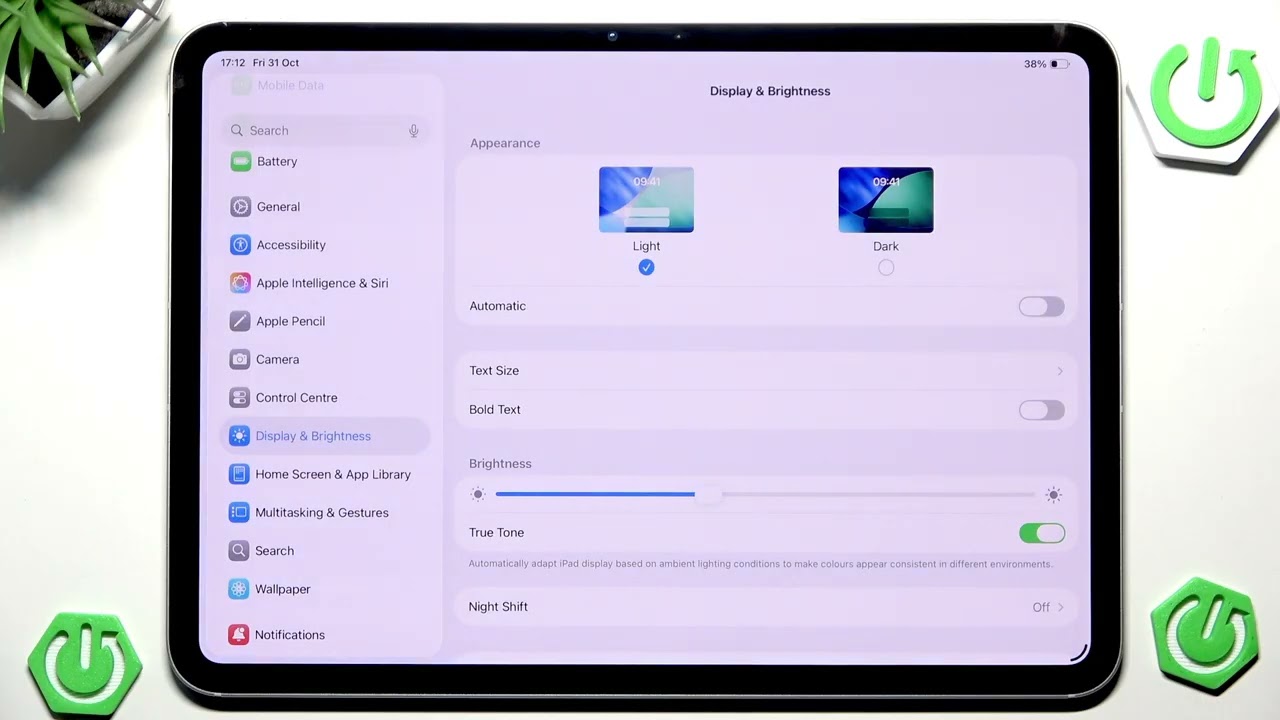Tap the Home Screen & App Library icon
This screenshot has width=1280, height=720.
click(239, 474)
